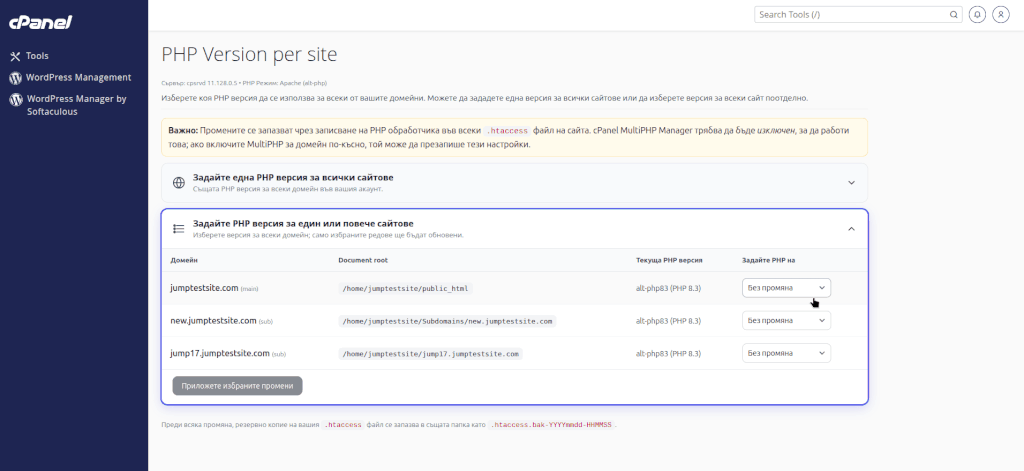Open PHP version dropdown for jumptestsite.com

[786, 288]
